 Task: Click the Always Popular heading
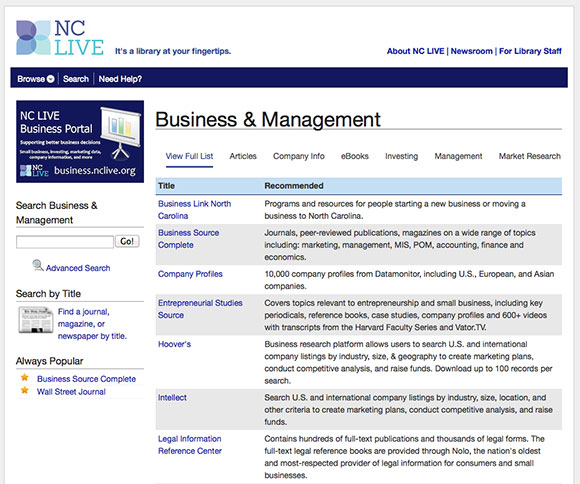[x=50, y=361]
